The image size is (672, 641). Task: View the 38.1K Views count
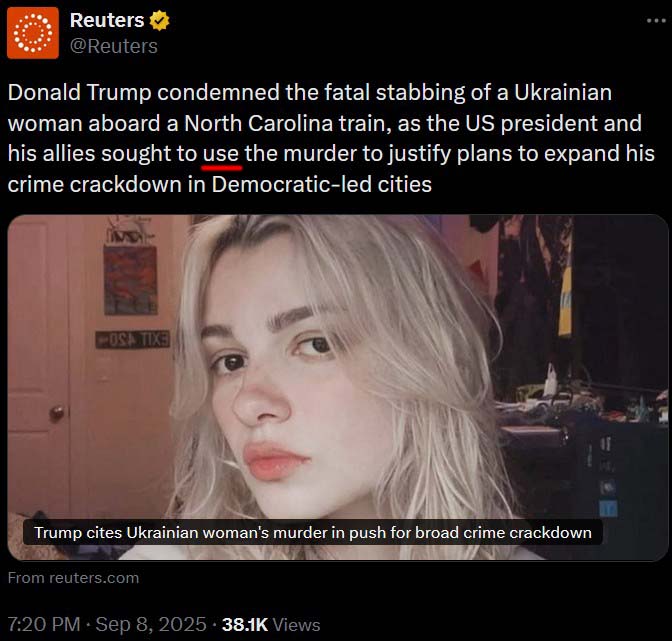pos(271,624)
